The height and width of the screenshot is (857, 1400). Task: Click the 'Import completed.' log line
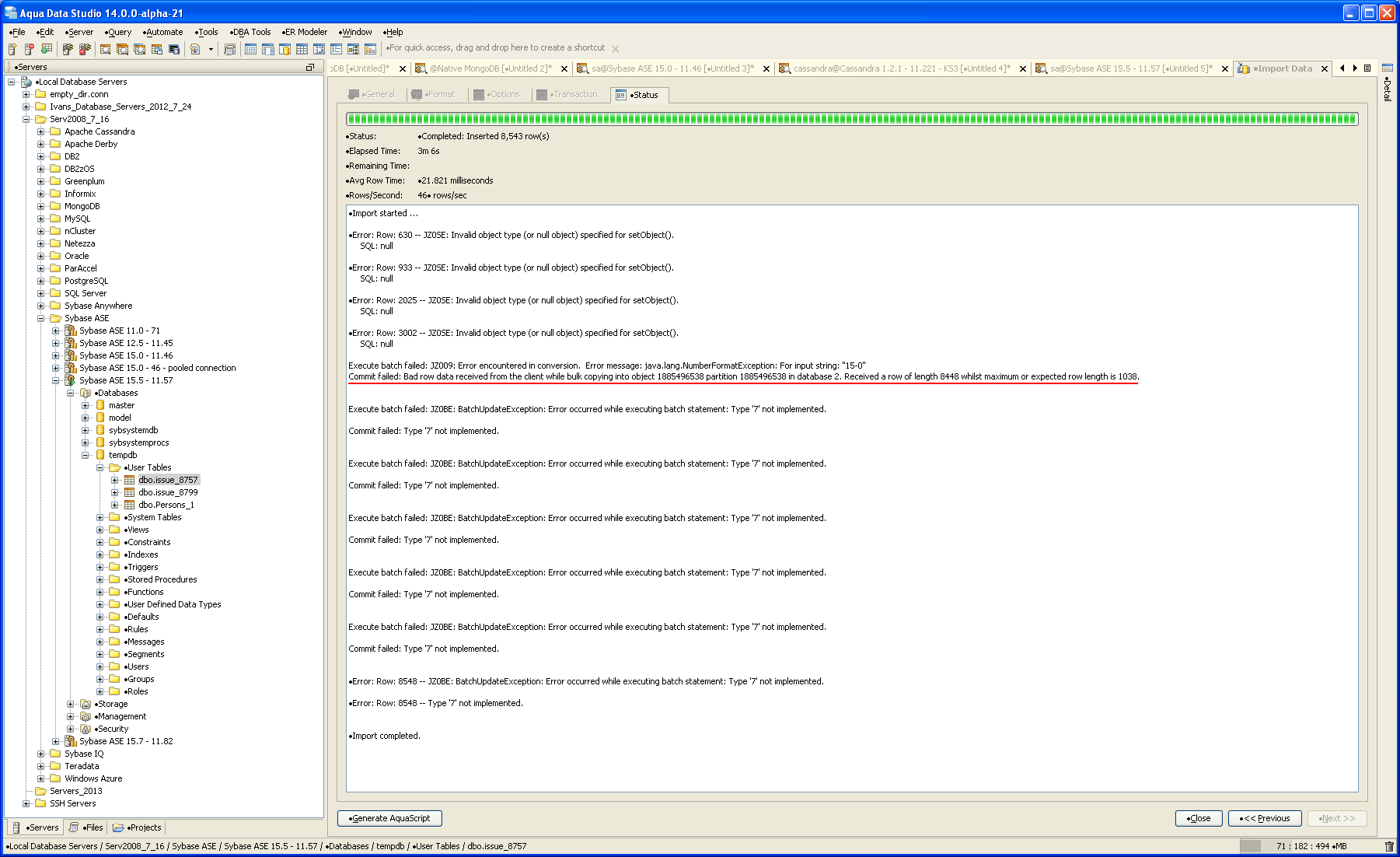click(x=385, y=736)
